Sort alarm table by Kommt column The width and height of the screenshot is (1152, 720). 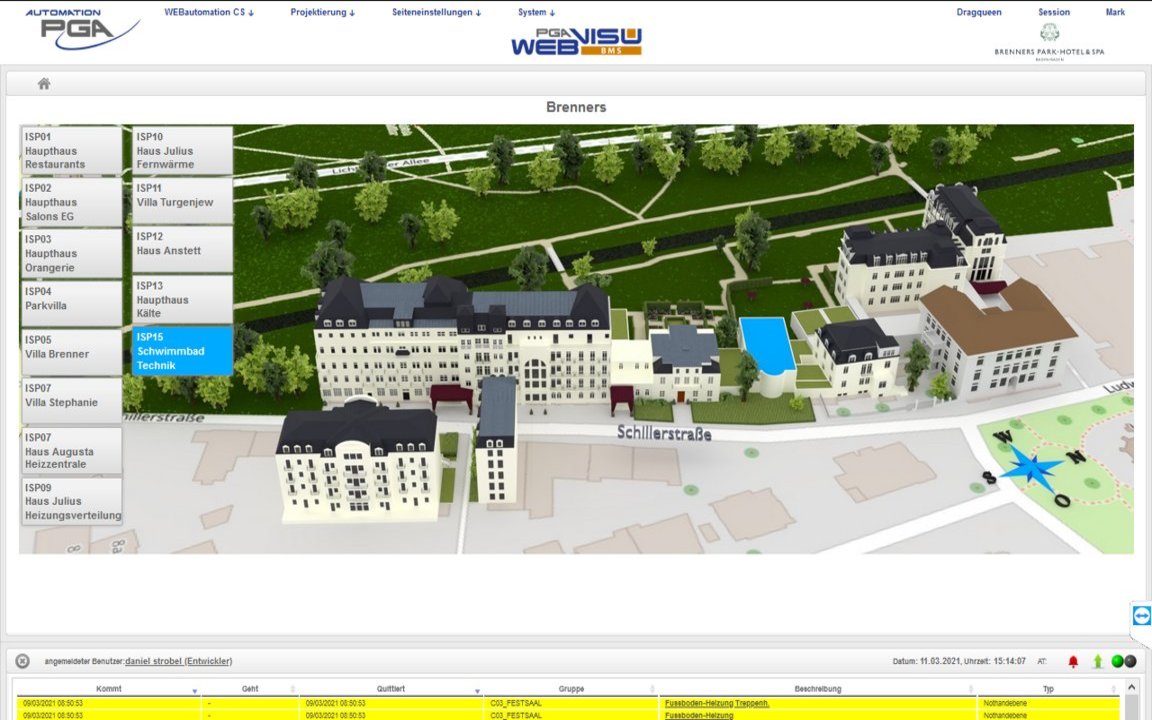109,689
